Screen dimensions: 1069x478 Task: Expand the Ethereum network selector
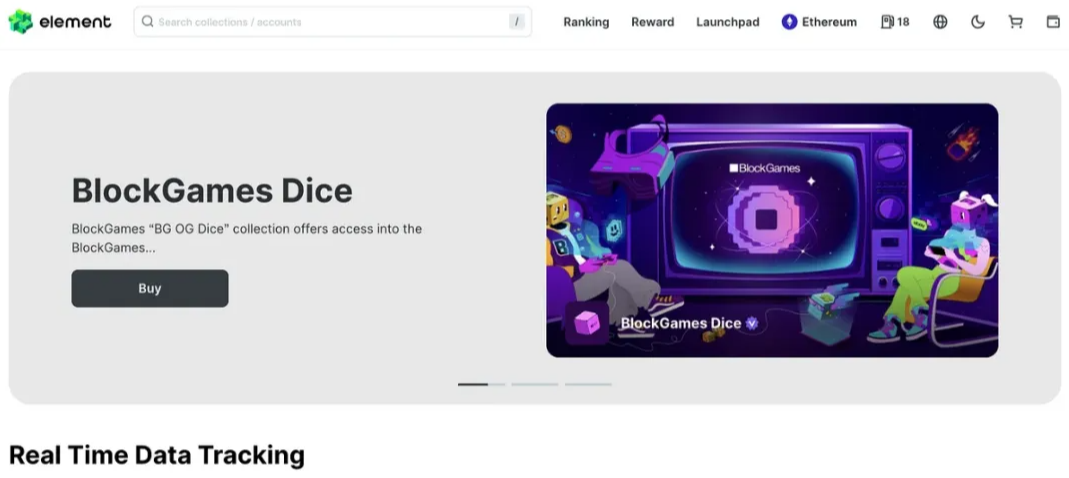pyautogui.click(x=819, y=22)
